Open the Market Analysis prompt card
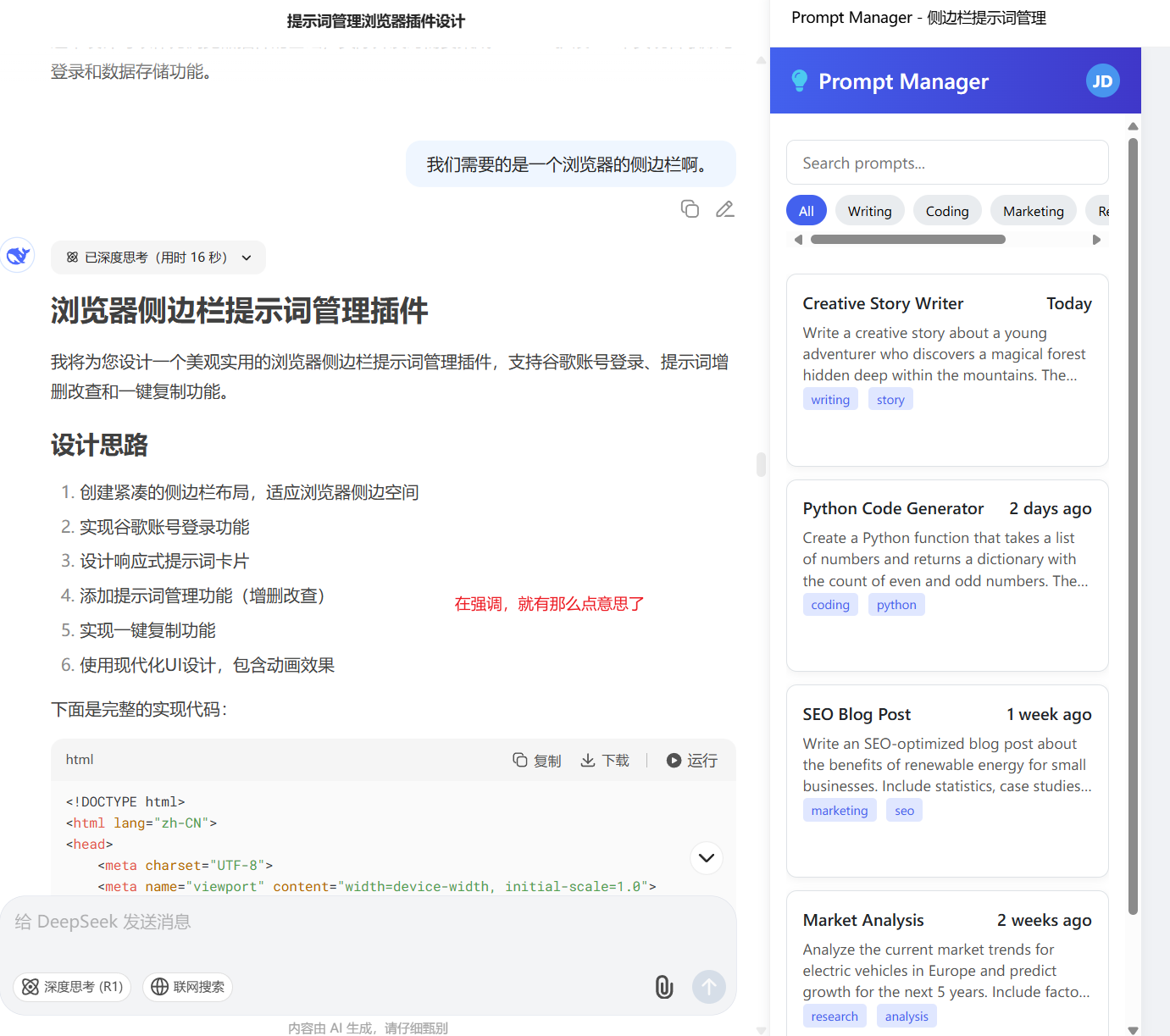1170x1036 pixels. point(947,963)
